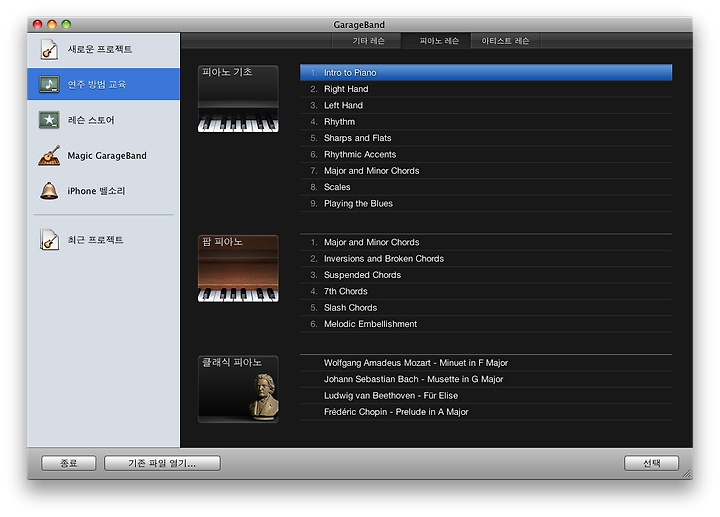Click the 새로운 프로젝트 guitar document icon
720x517 pixels.
[x=49, y=50]
